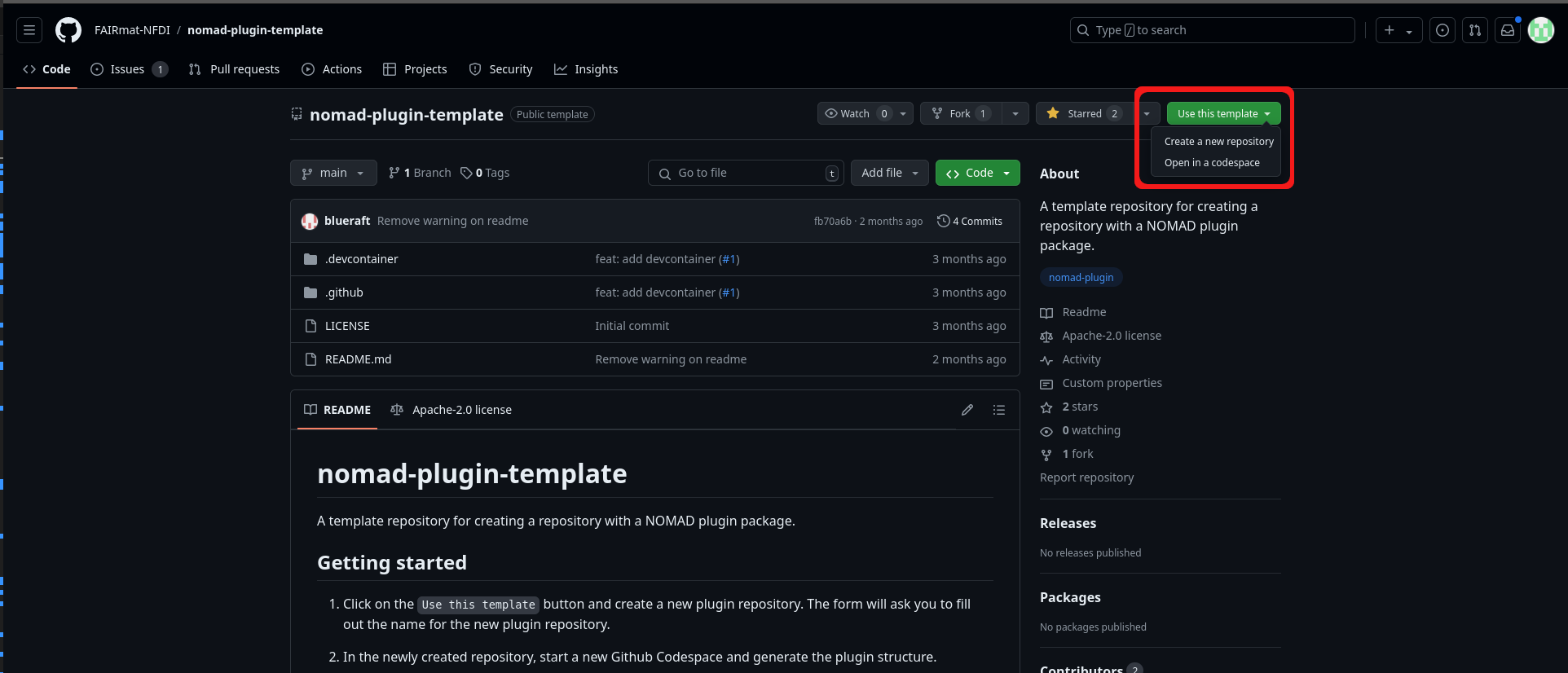Fork this repository

(x=961, y=113)
